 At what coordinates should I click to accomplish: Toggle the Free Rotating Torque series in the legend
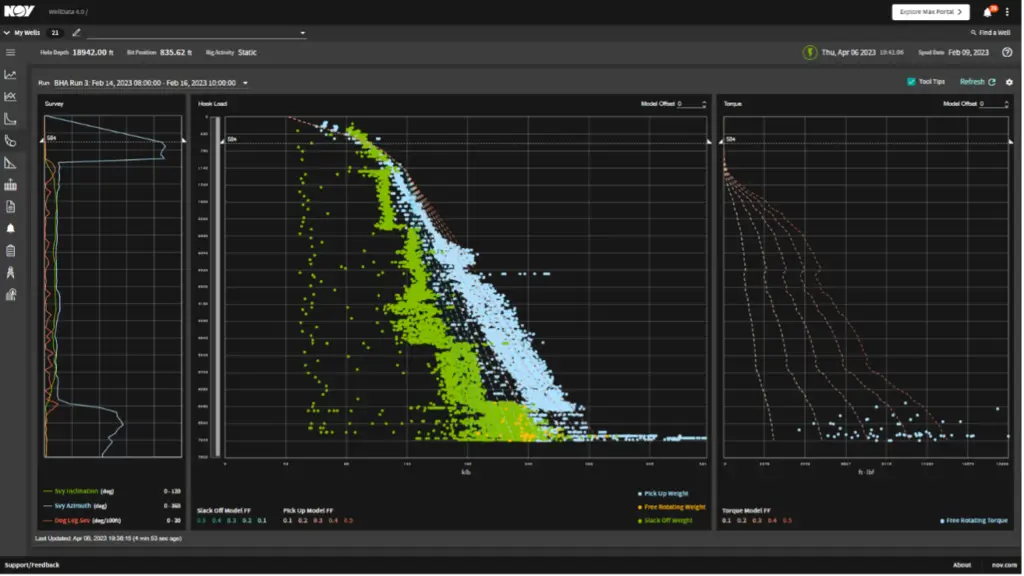[974, 521]
